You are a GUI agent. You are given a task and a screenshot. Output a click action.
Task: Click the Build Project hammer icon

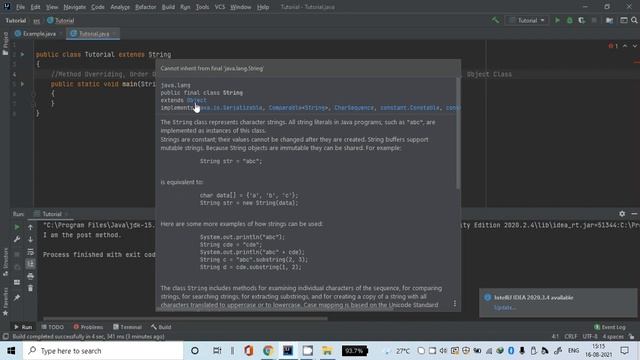click(495, 20)
